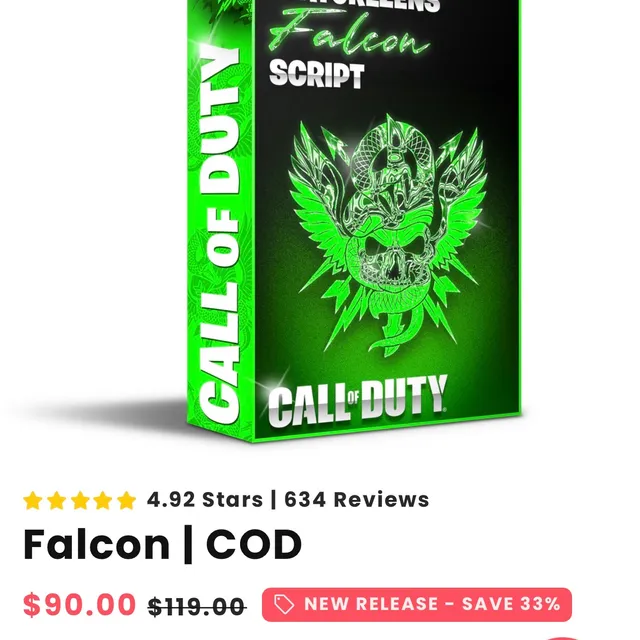The image size is (640, 640).
Task: Click the NEW RELEASE - SAVE 33% badge
Action: (417, 604)
